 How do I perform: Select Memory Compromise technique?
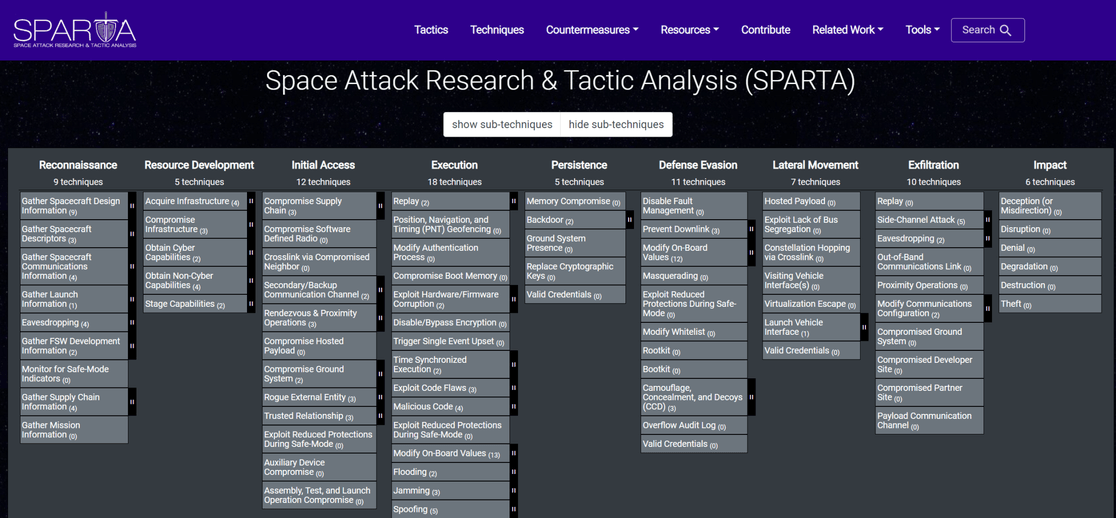coord(575,201)
